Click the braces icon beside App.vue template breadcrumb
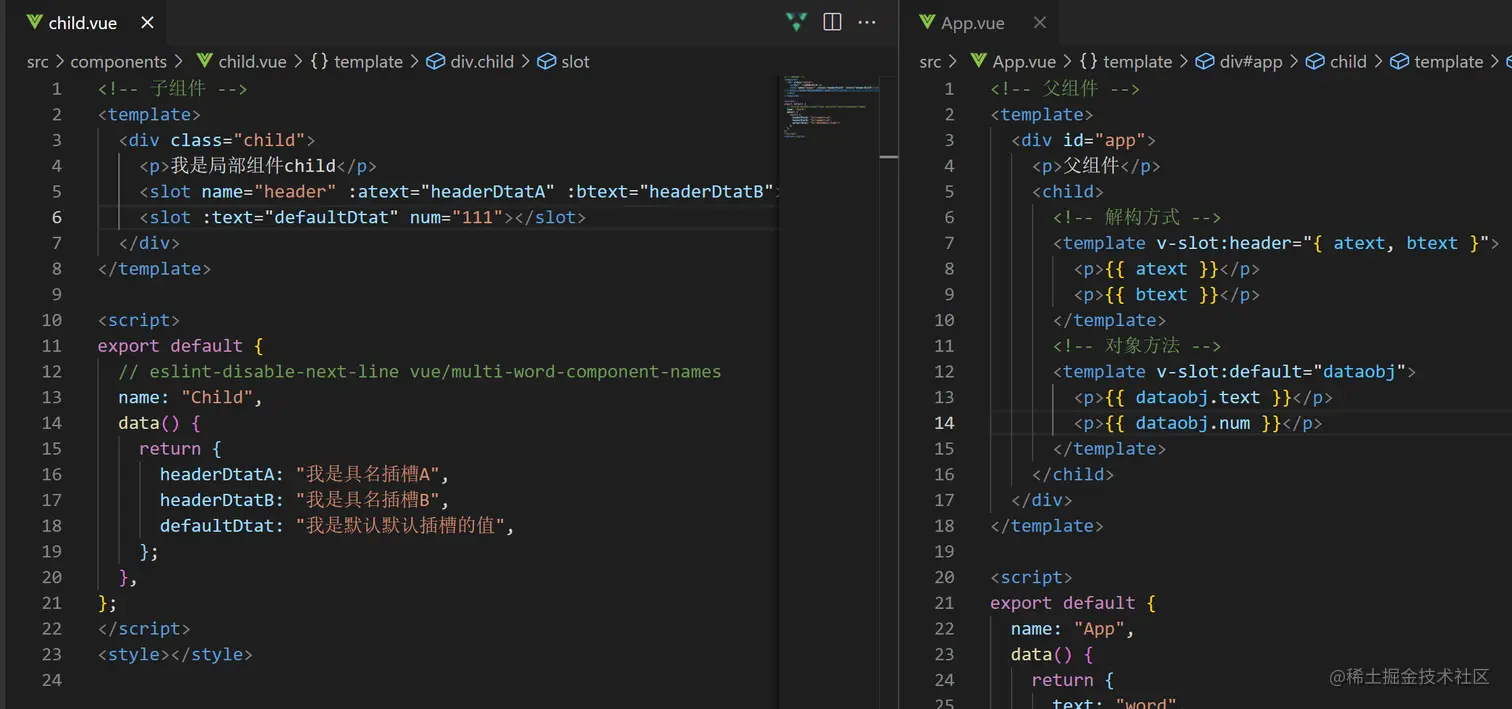Image resolution: width=1512 pixels, height=709 pixels. coord(1089,62)
